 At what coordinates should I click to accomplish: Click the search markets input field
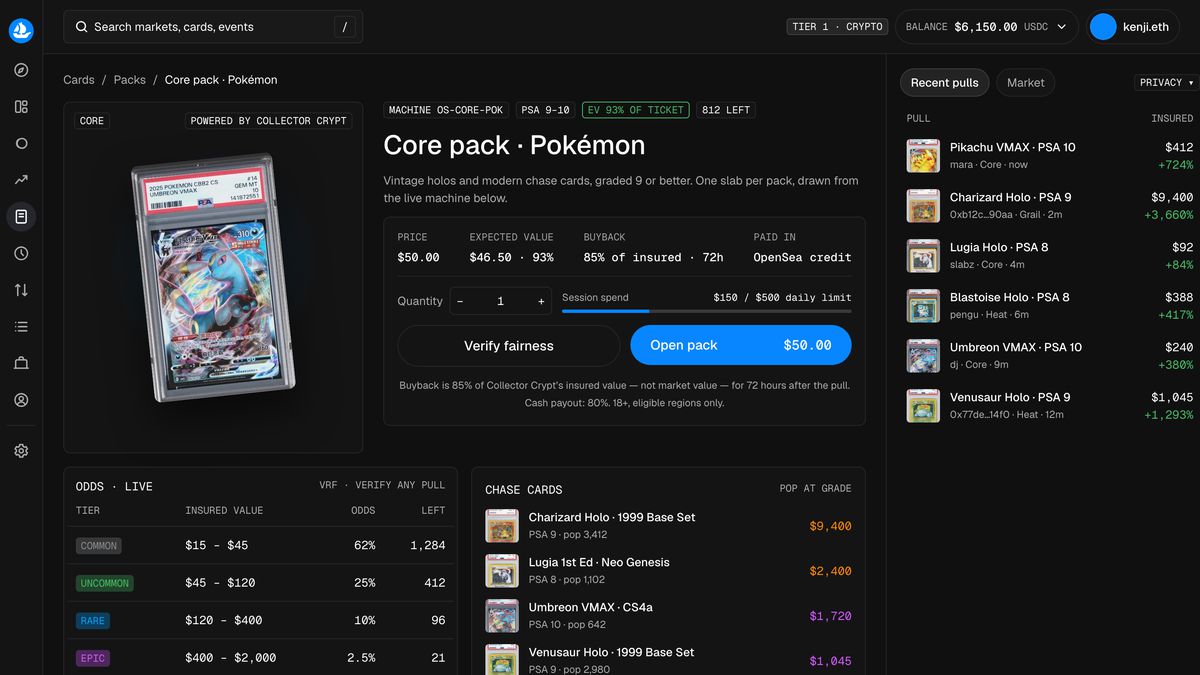coord(213,27)
